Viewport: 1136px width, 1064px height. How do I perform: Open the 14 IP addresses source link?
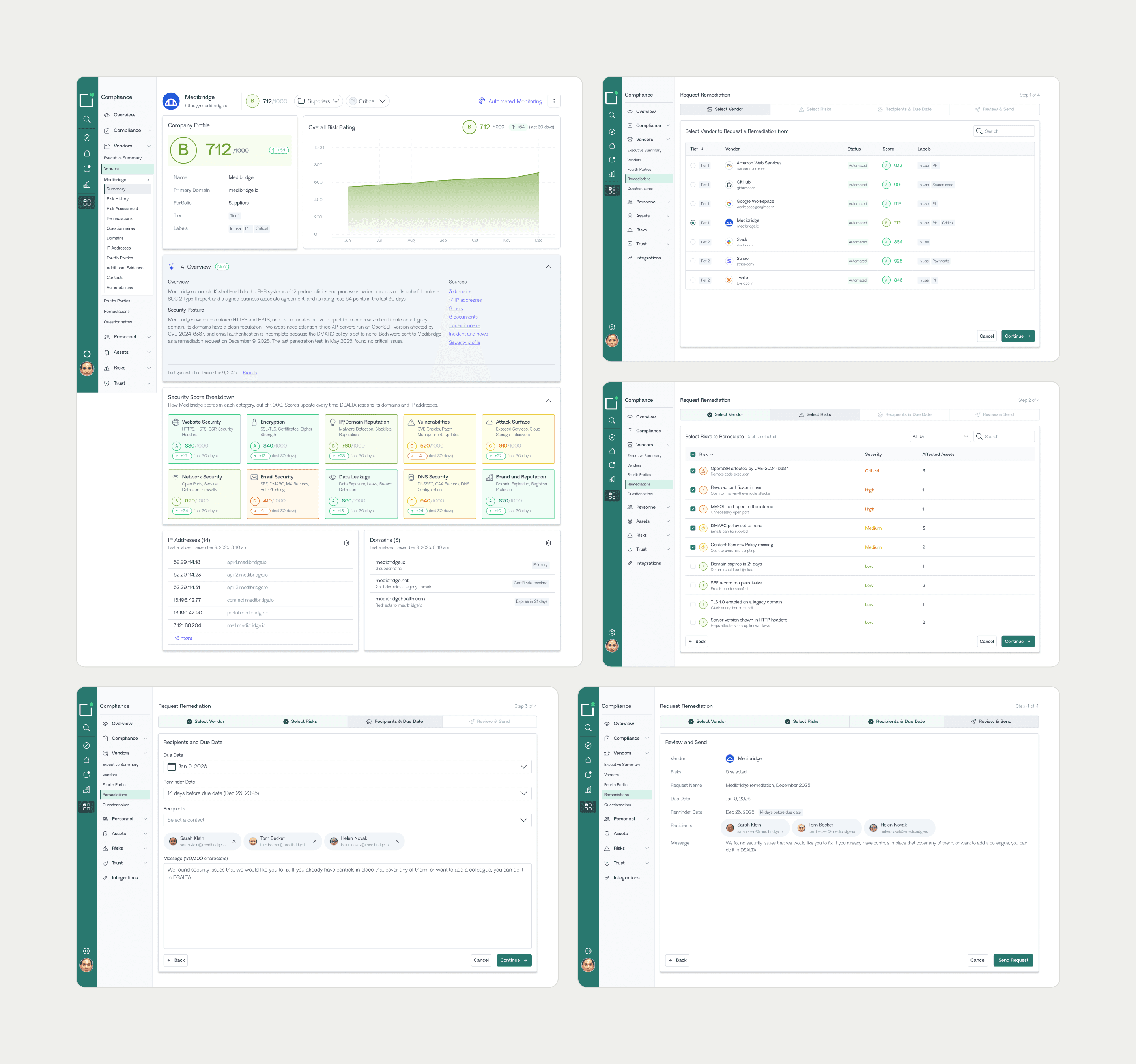[465, 300]
